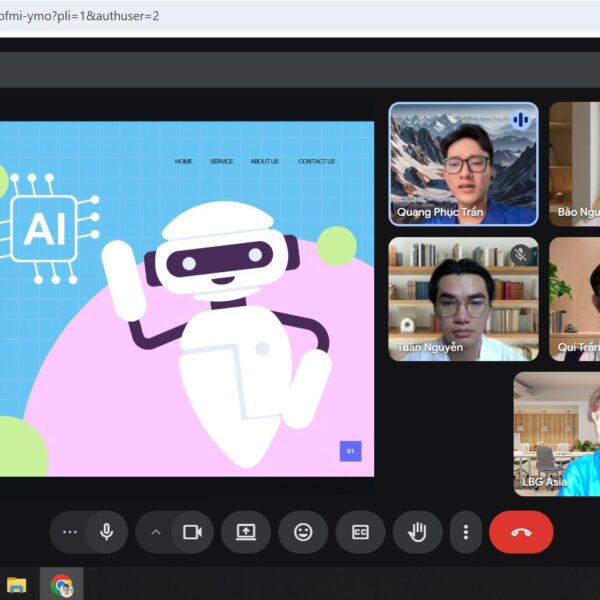Mute the microphone in the call
Viewport: 600px width, 600px height.
point(107,532)
